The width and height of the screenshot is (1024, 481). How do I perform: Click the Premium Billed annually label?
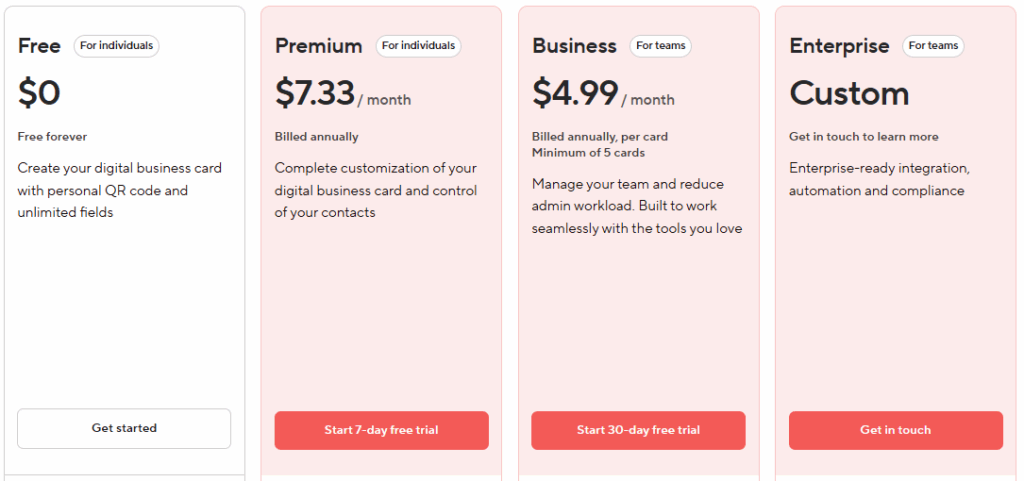pos(316,136)
